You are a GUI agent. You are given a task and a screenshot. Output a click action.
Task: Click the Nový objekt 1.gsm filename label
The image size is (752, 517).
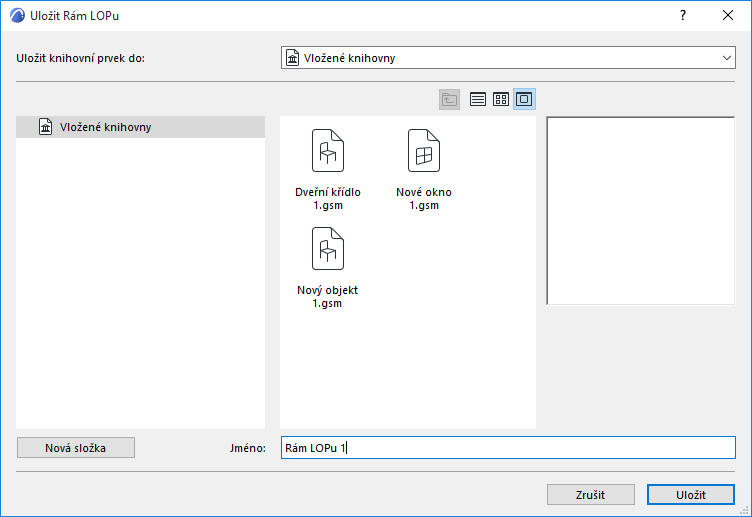click(328, 296)
